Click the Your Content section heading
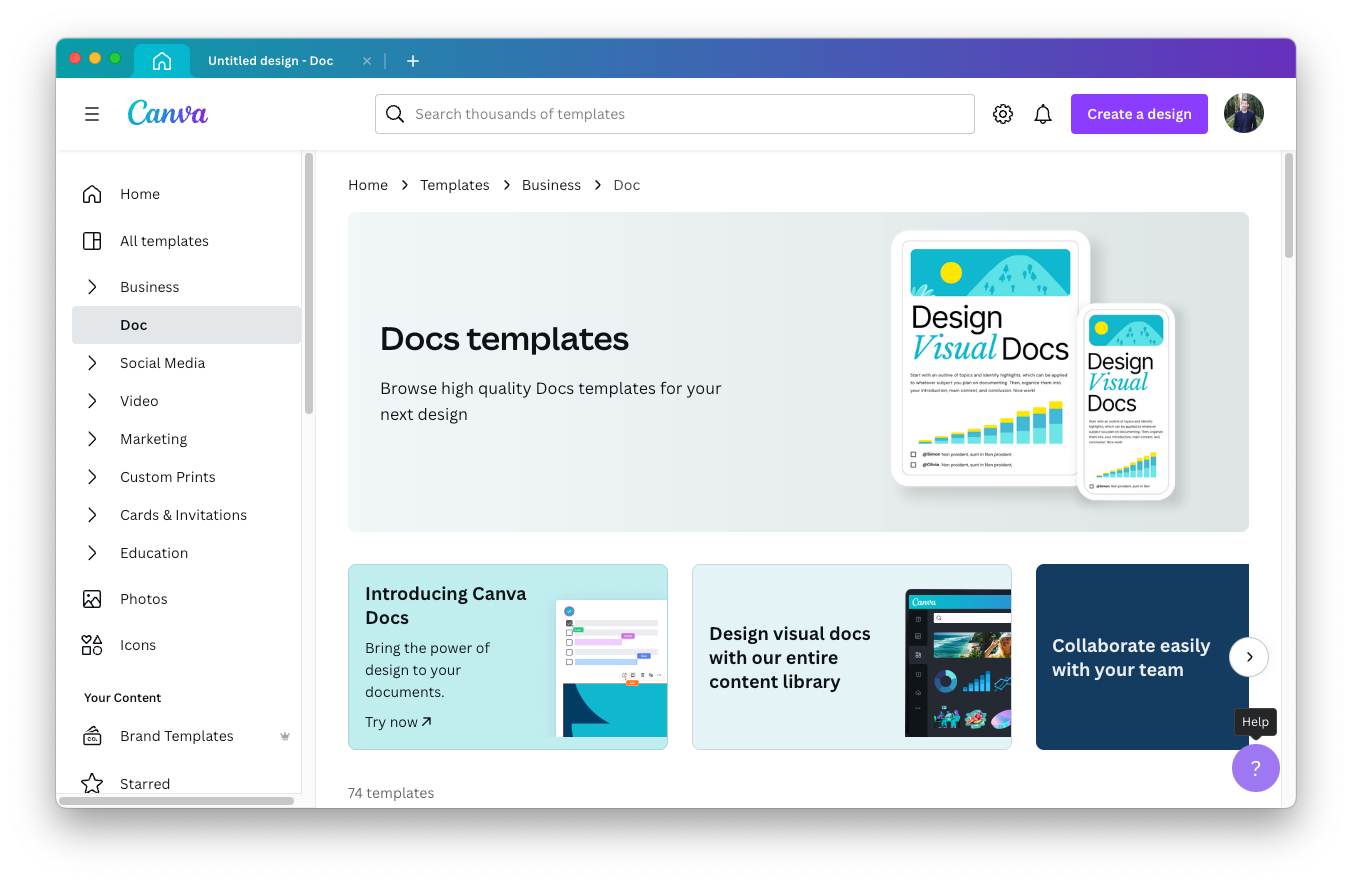Image resolution: width=1352 pixels, height=882 pixels. (123, 698)
